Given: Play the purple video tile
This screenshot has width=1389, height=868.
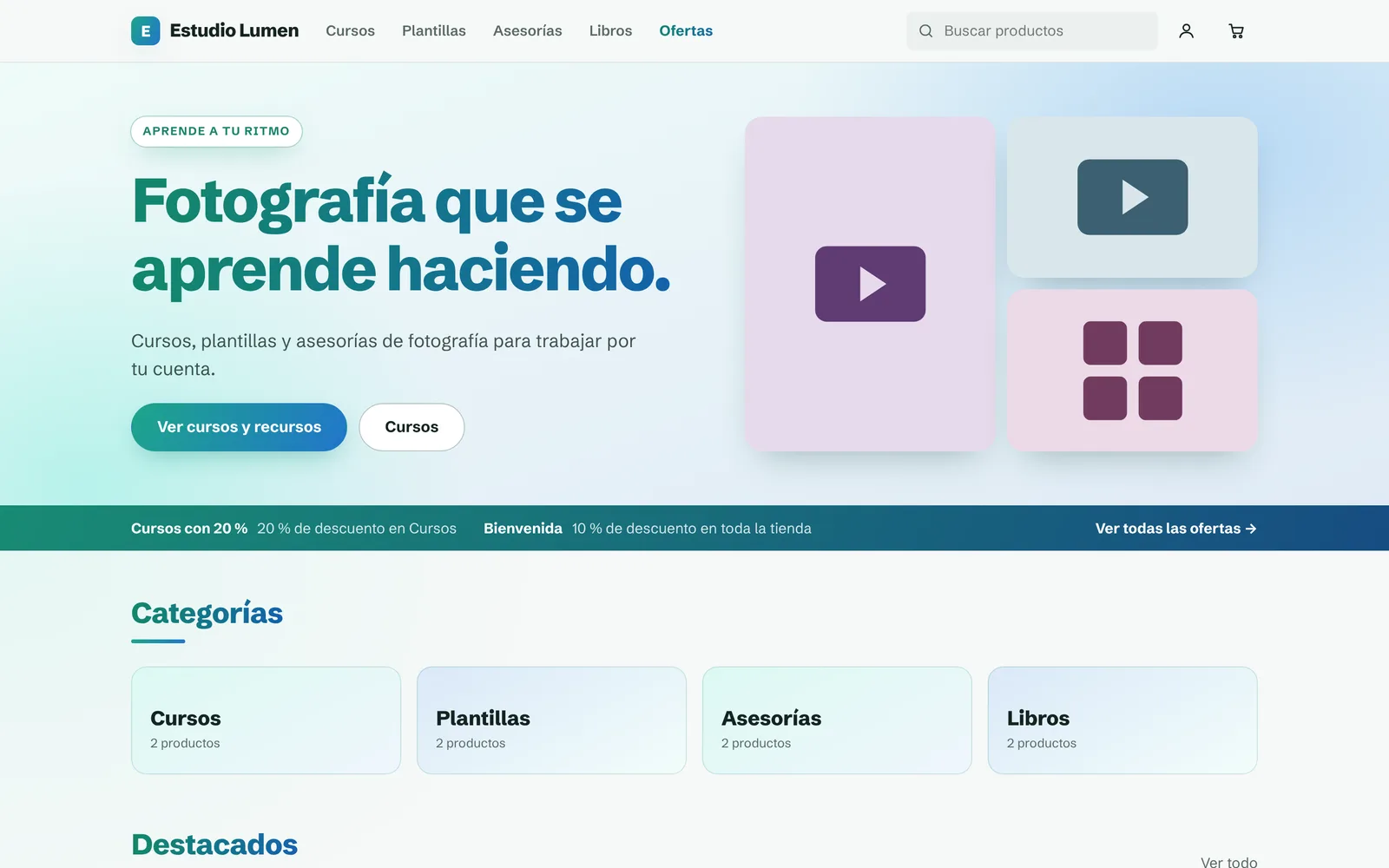Looking at the screenshot, I should 870,284.
